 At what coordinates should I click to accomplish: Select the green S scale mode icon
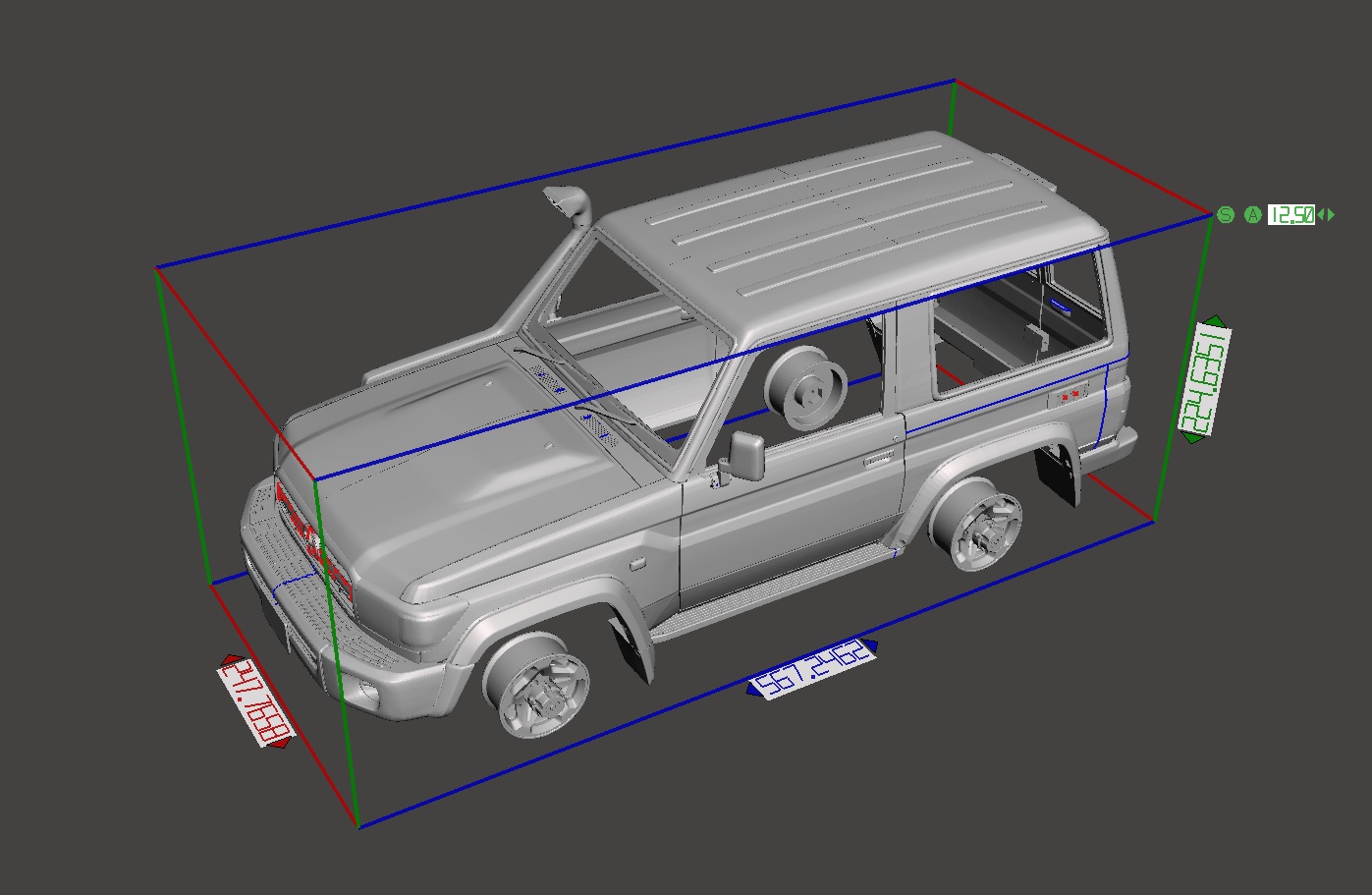point(1226,215)
